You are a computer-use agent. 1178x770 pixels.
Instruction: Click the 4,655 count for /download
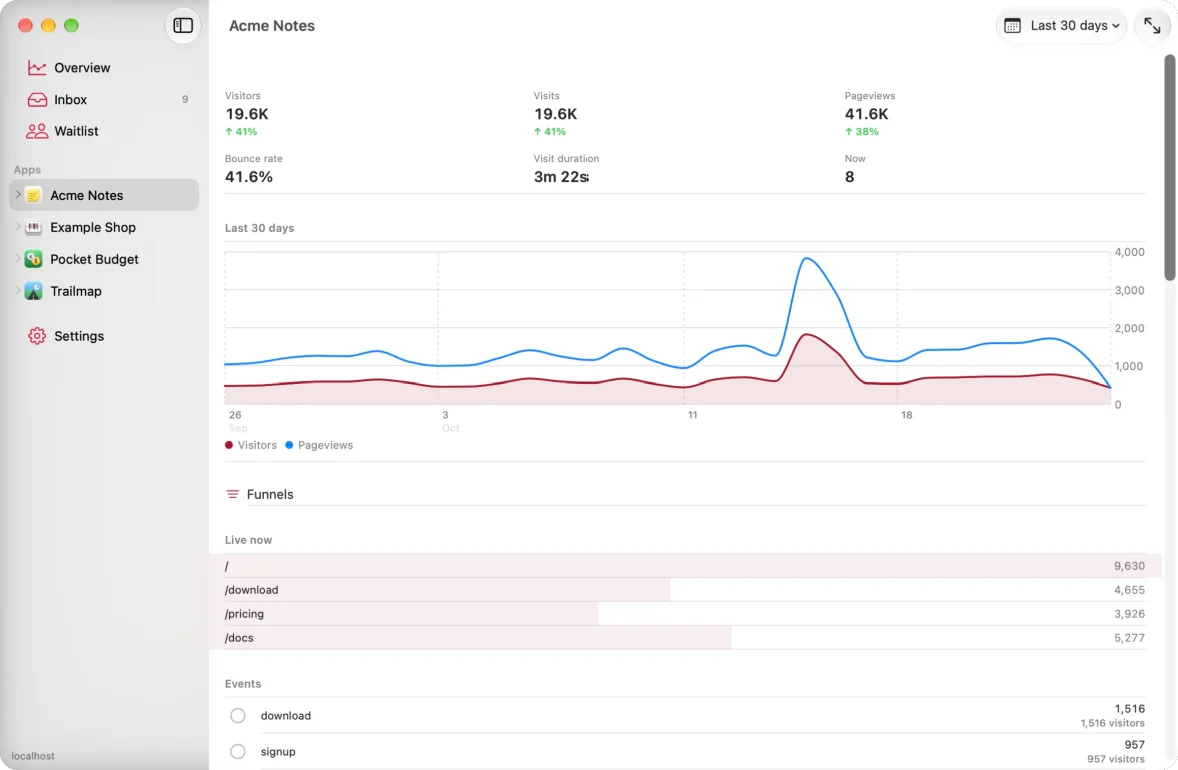coord(1129,590)
